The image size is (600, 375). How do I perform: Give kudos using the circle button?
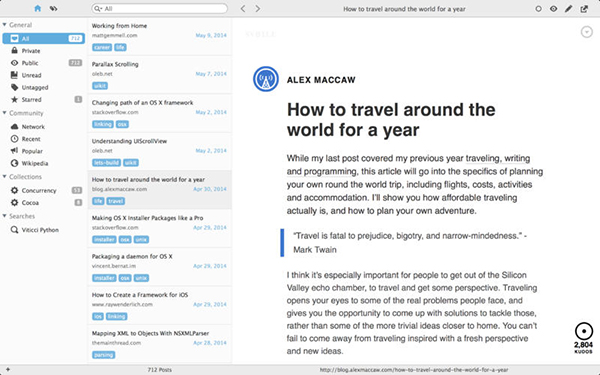(584, 331)
